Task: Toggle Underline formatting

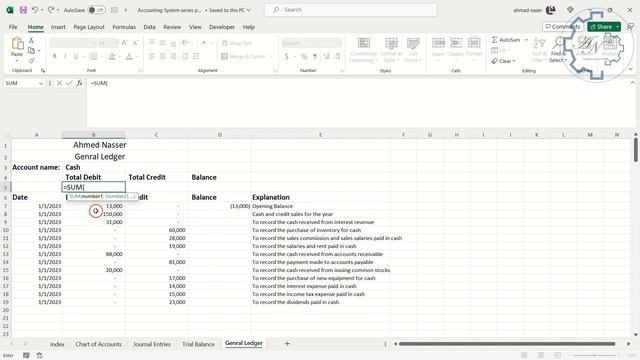Action: pyautogui.click(x=76, y=56)
